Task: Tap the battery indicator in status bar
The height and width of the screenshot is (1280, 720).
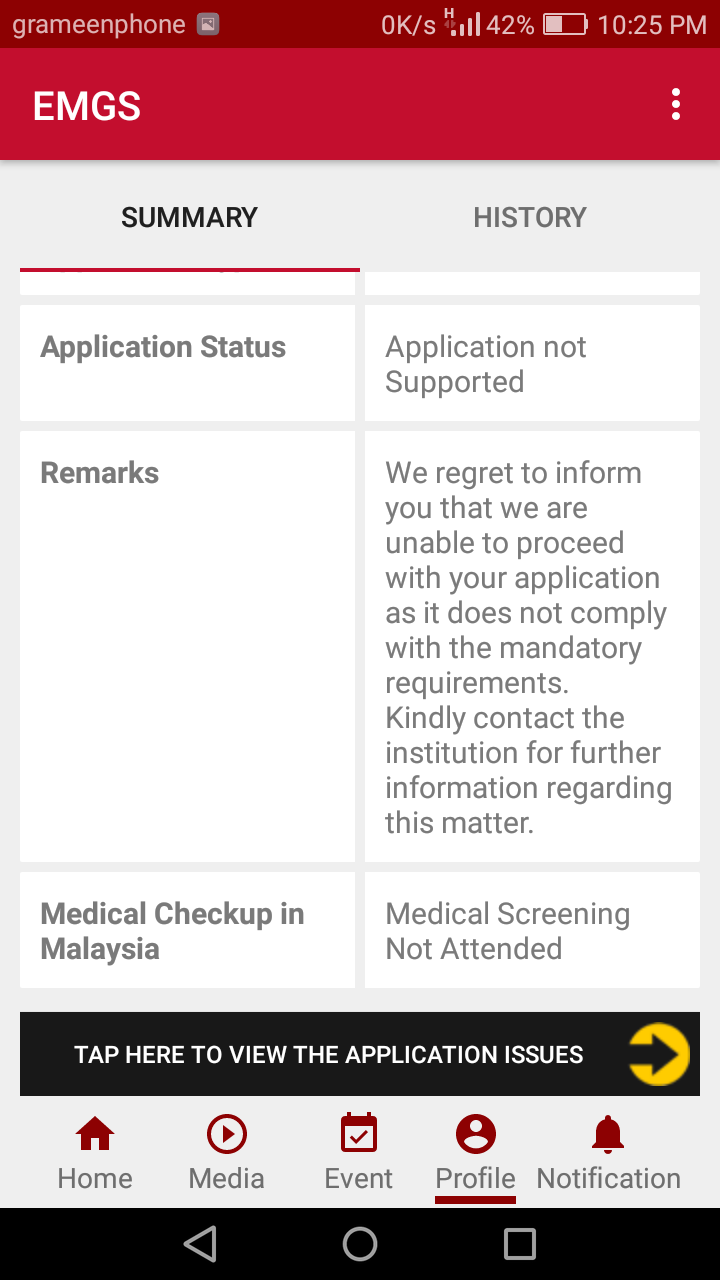Action: click(x=564, y=25)
